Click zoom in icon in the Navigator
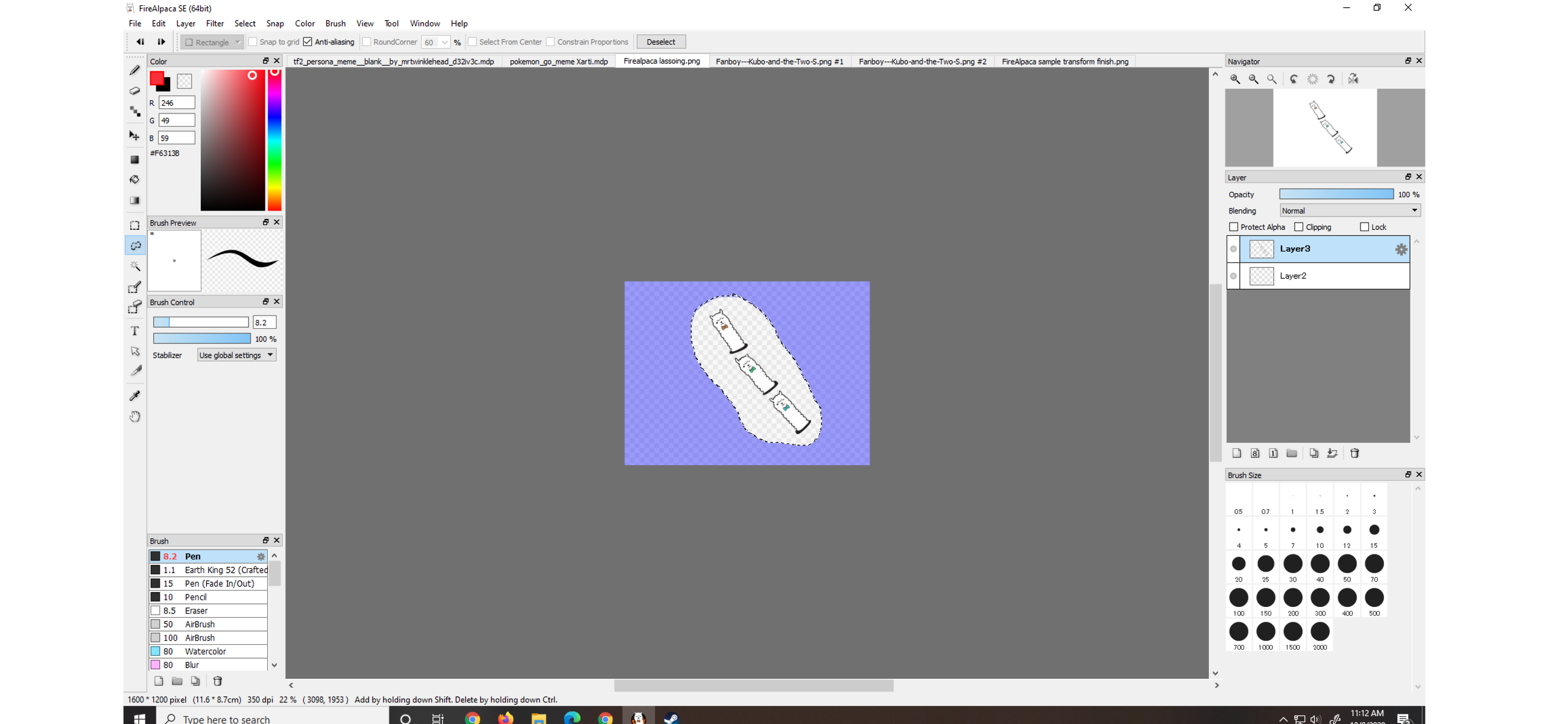This screenshot has width=1568, height=724. (x=1235, y=79)
